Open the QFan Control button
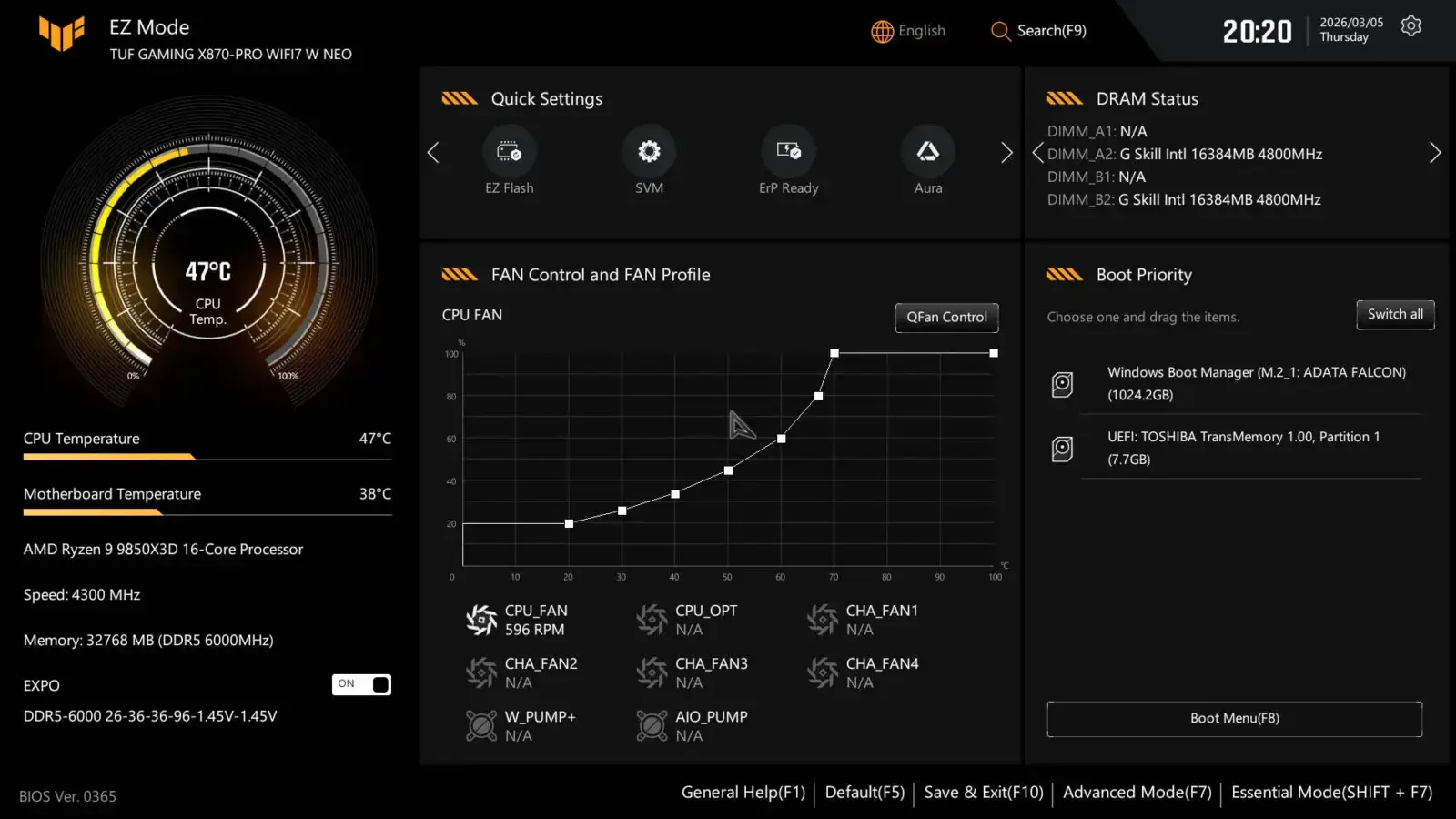Image resolution: width=1456 pixels, height=819 pixels. coord(946,318)
